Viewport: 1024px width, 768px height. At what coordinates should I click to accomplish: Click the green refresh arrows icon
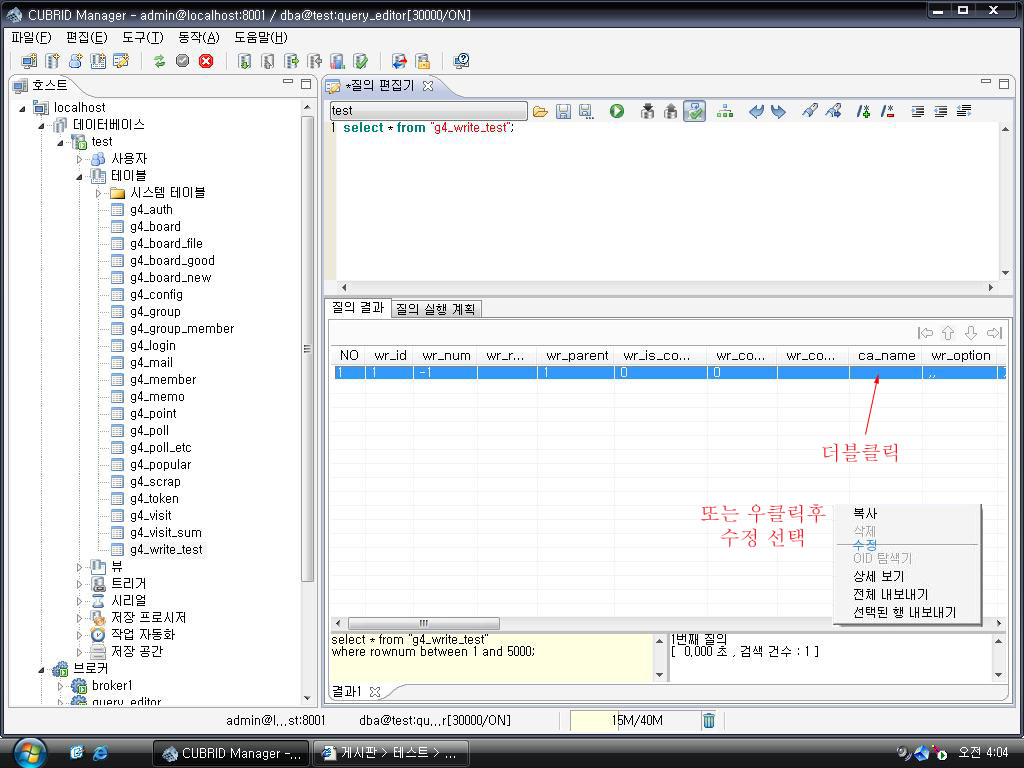pos(159,61)
